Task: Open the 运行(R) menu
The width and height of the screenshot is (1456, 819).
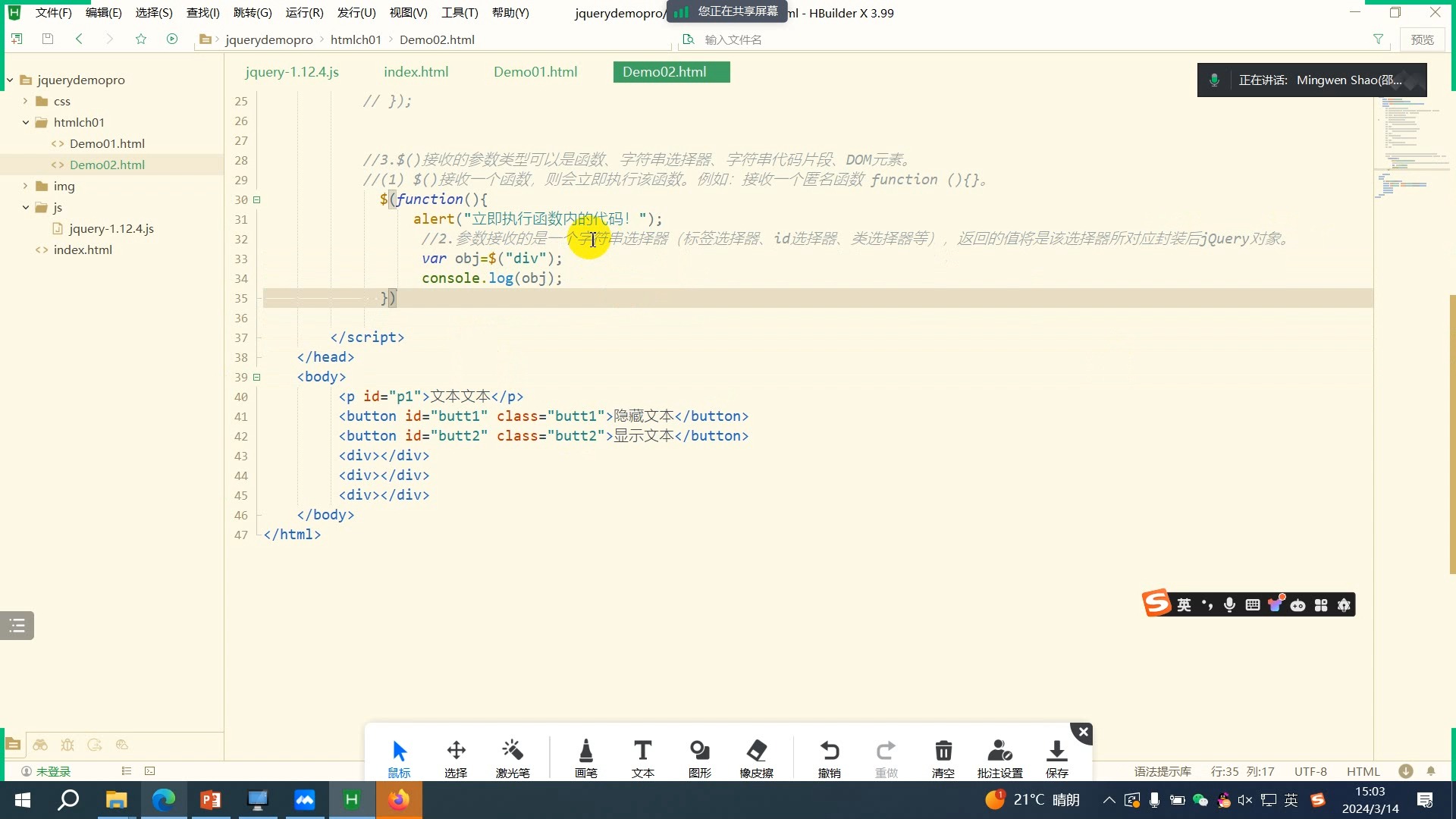Action: (304, 13)
